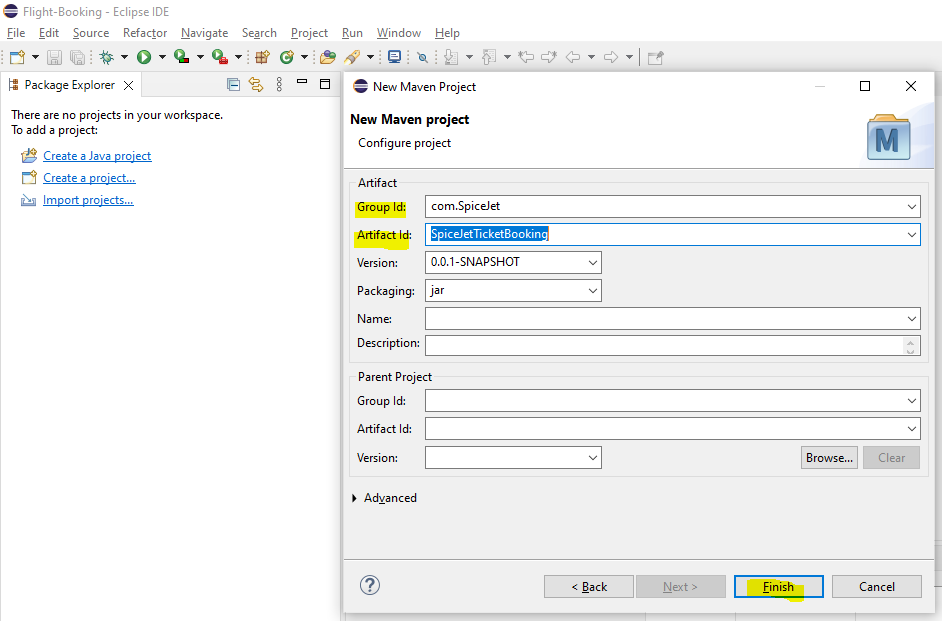Click the green Run icon
Viewport: 942px width, 621px height.
(144, 57)
